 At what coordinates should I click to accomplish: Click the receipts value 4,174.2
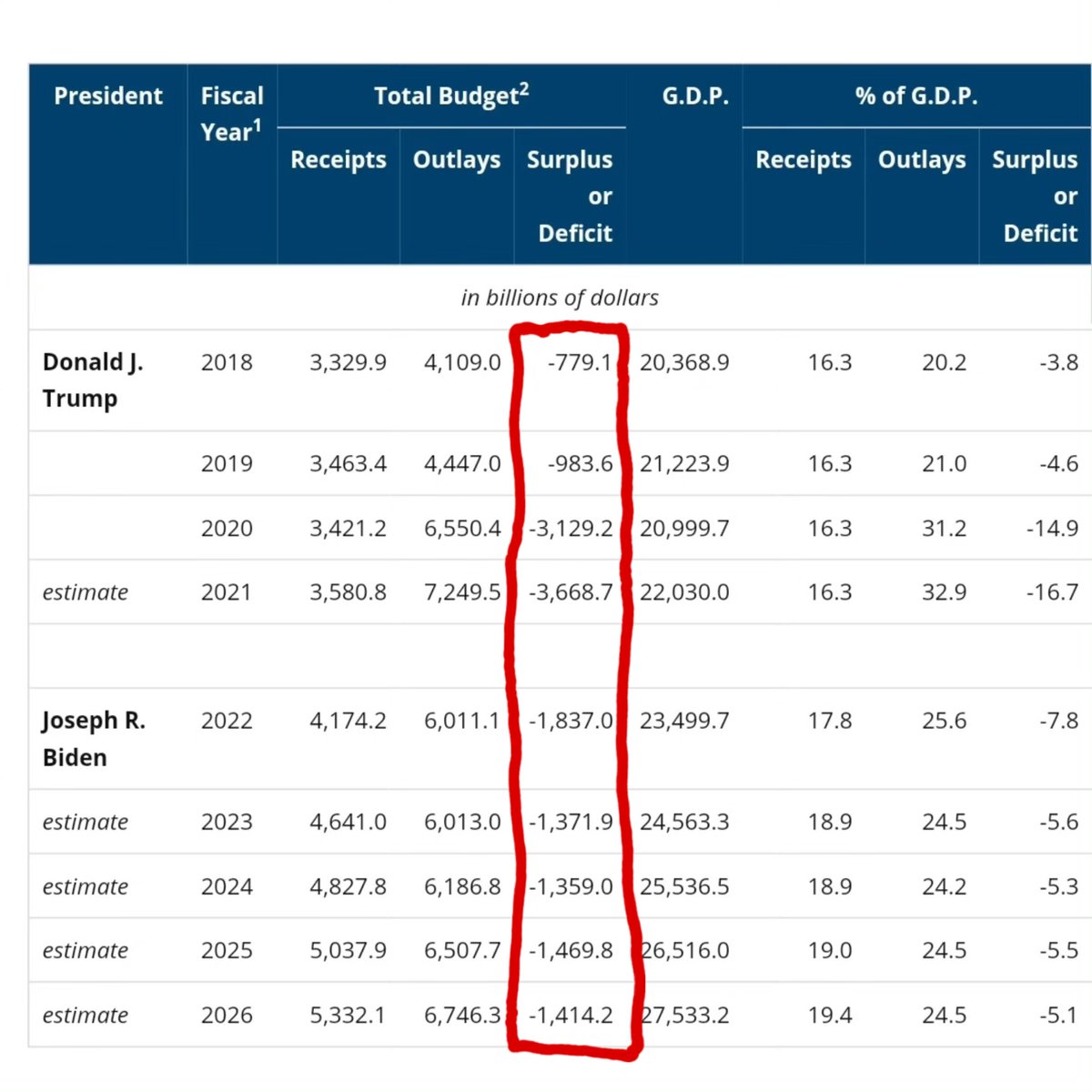tap(348, 721)
